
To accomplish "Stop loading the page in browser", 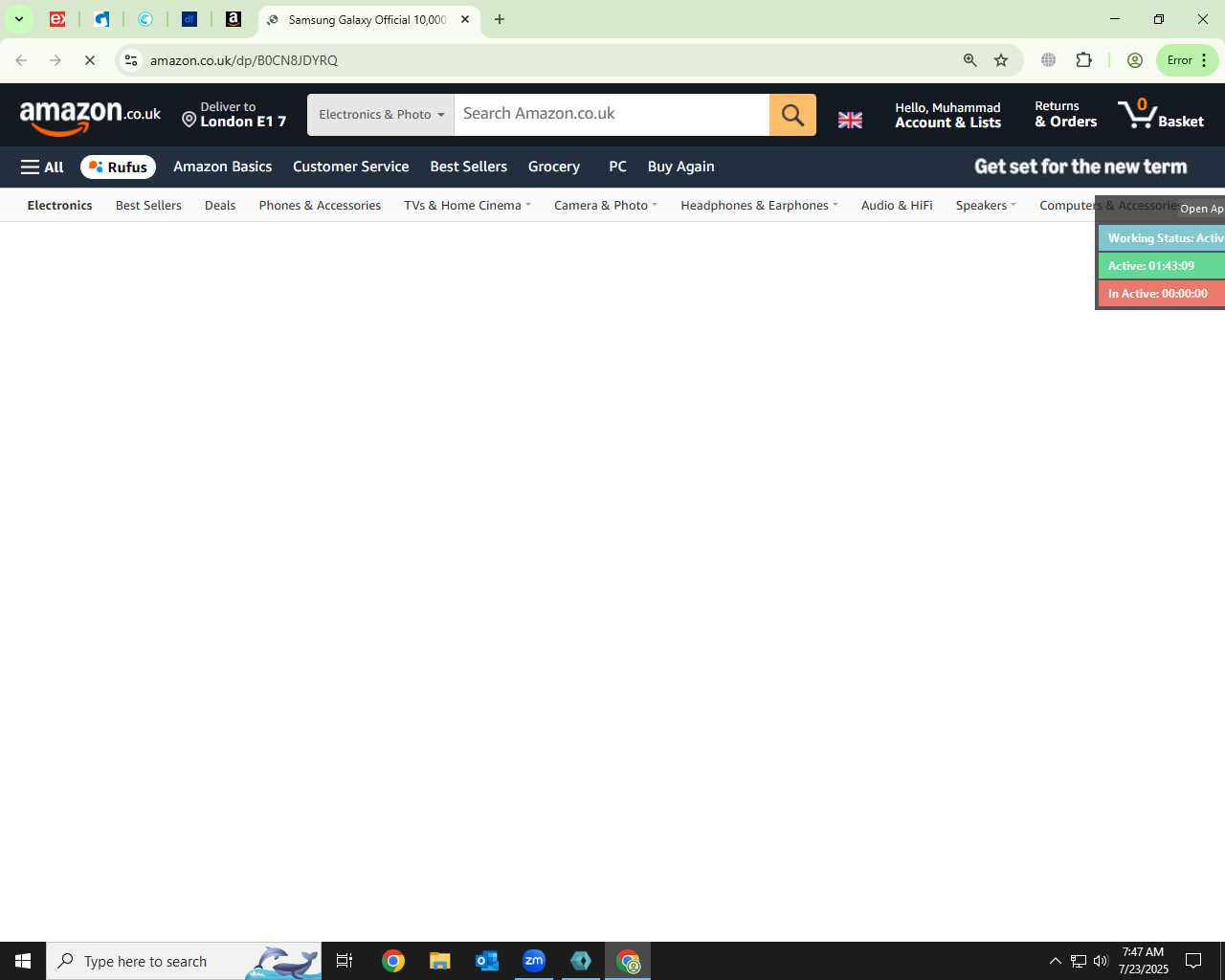I will point(89,60).
